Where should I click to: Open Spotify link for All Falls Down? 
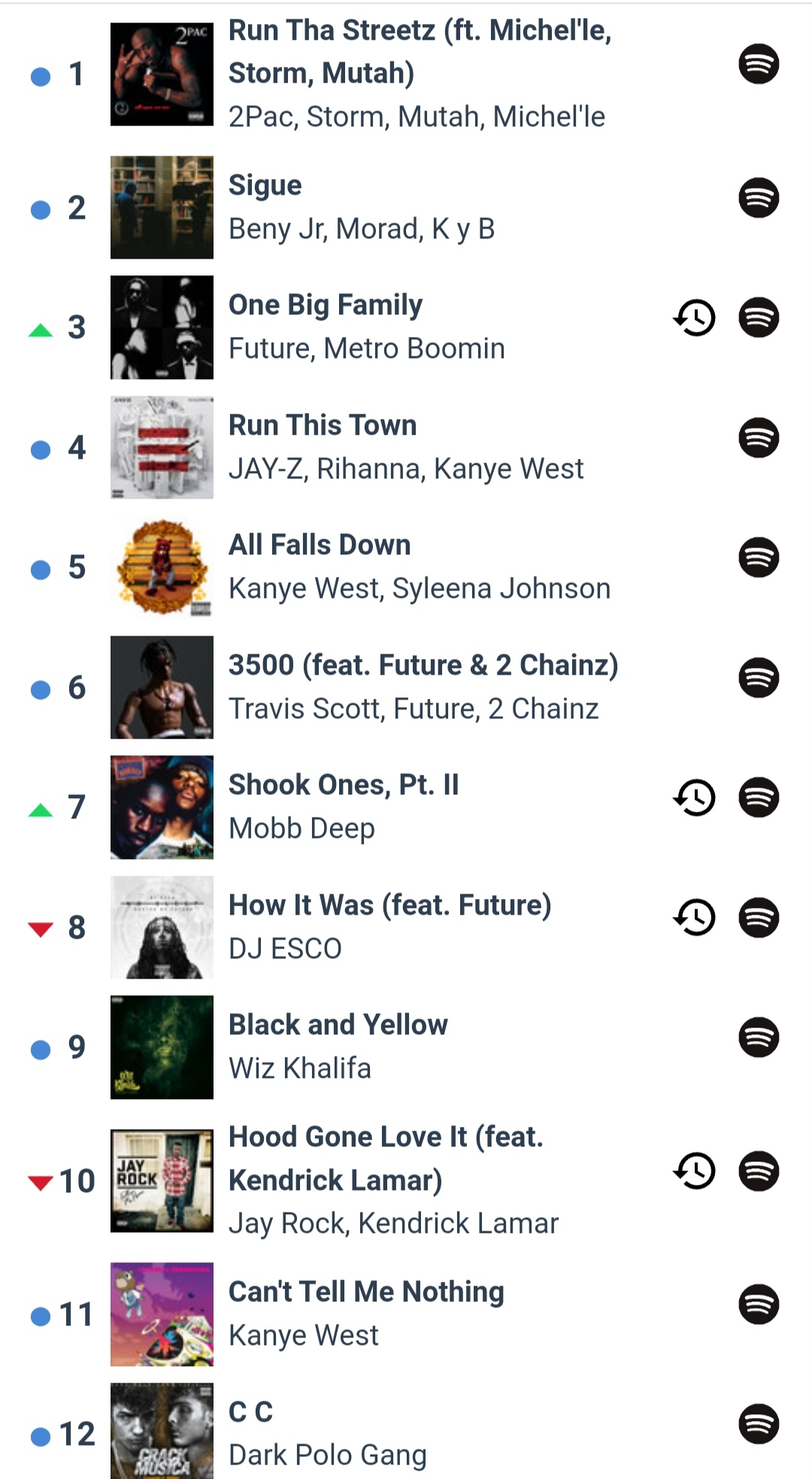coord(758,557)
